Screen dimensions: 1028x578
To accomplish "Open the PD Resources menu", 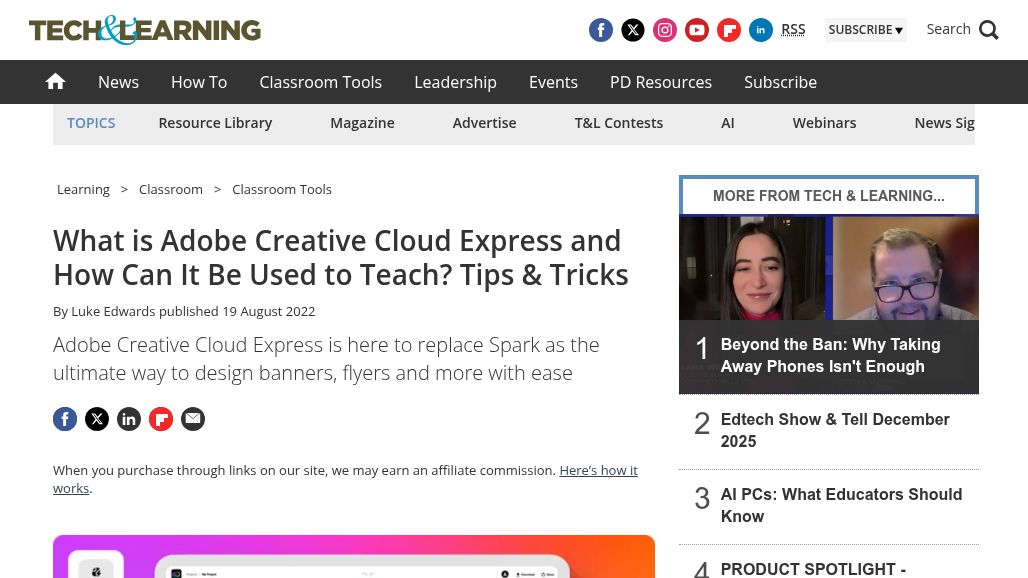I will pyautogui.click(x=660, y=82).
